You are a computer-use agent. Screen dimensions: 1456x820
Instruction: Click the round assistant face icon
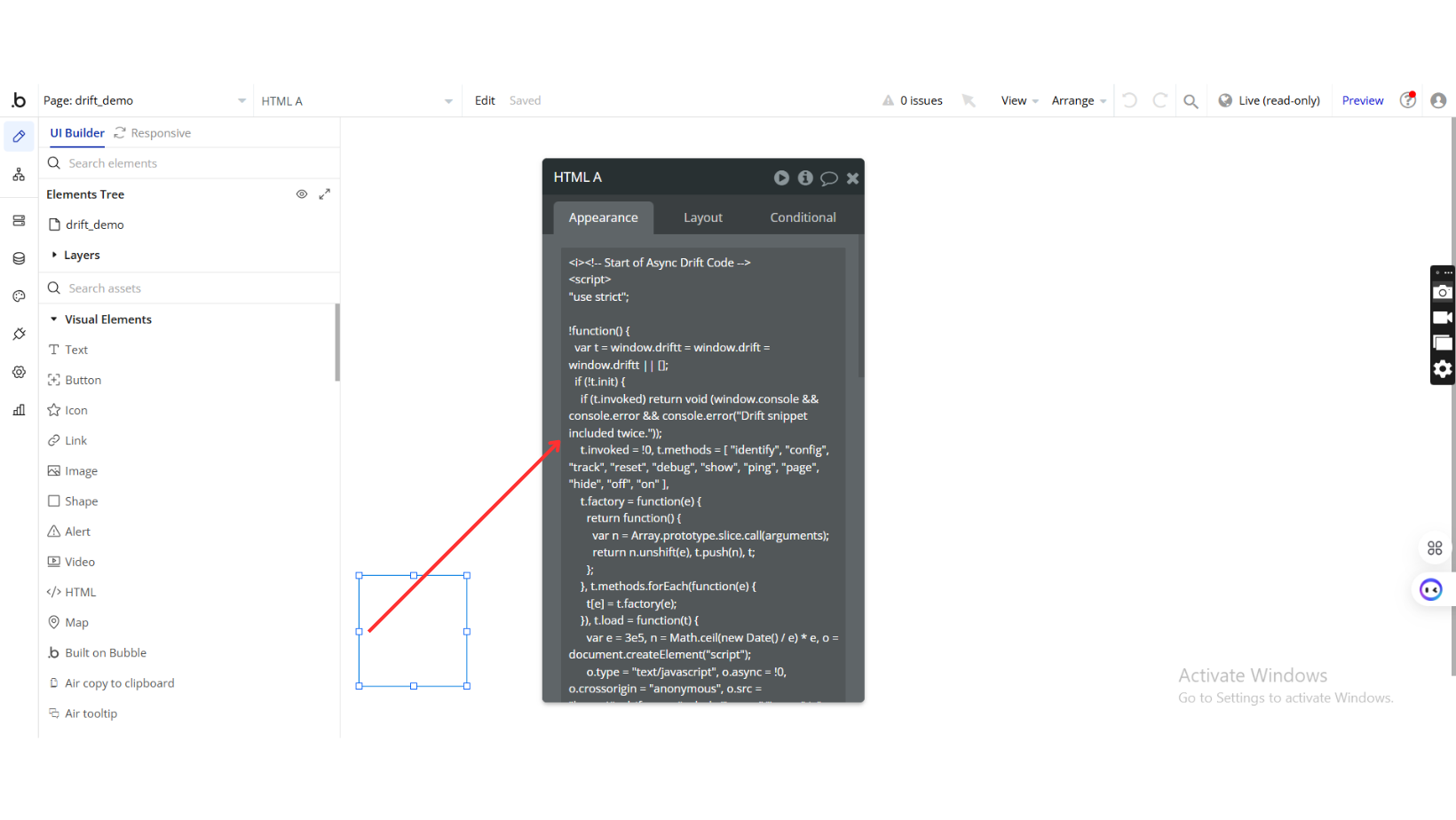pos(1431,589)
